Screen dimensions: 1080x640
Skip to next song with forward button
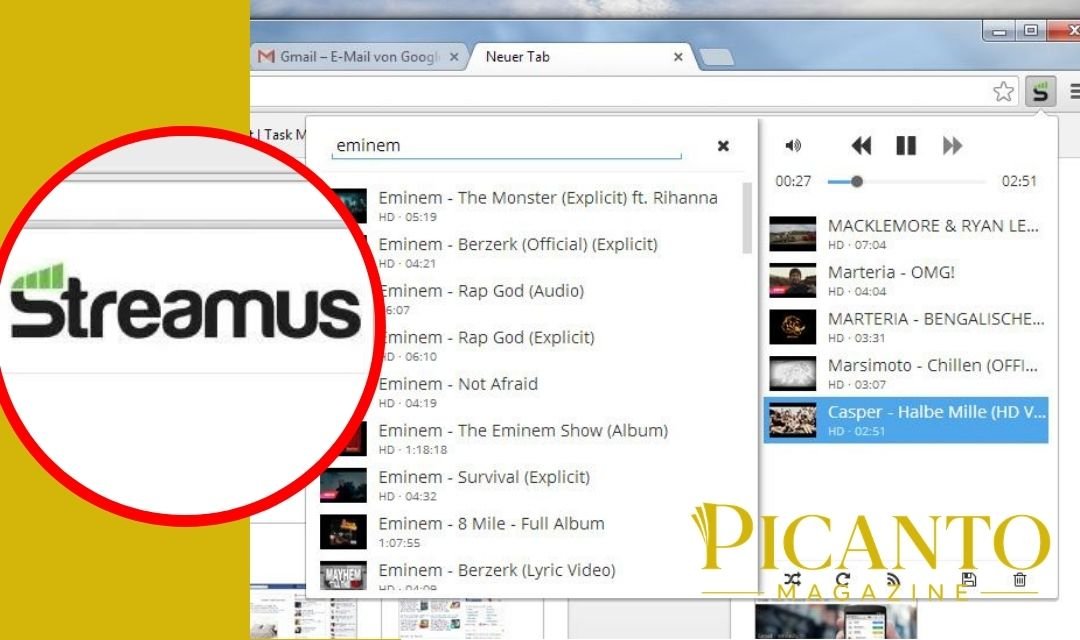click(952, 145)
